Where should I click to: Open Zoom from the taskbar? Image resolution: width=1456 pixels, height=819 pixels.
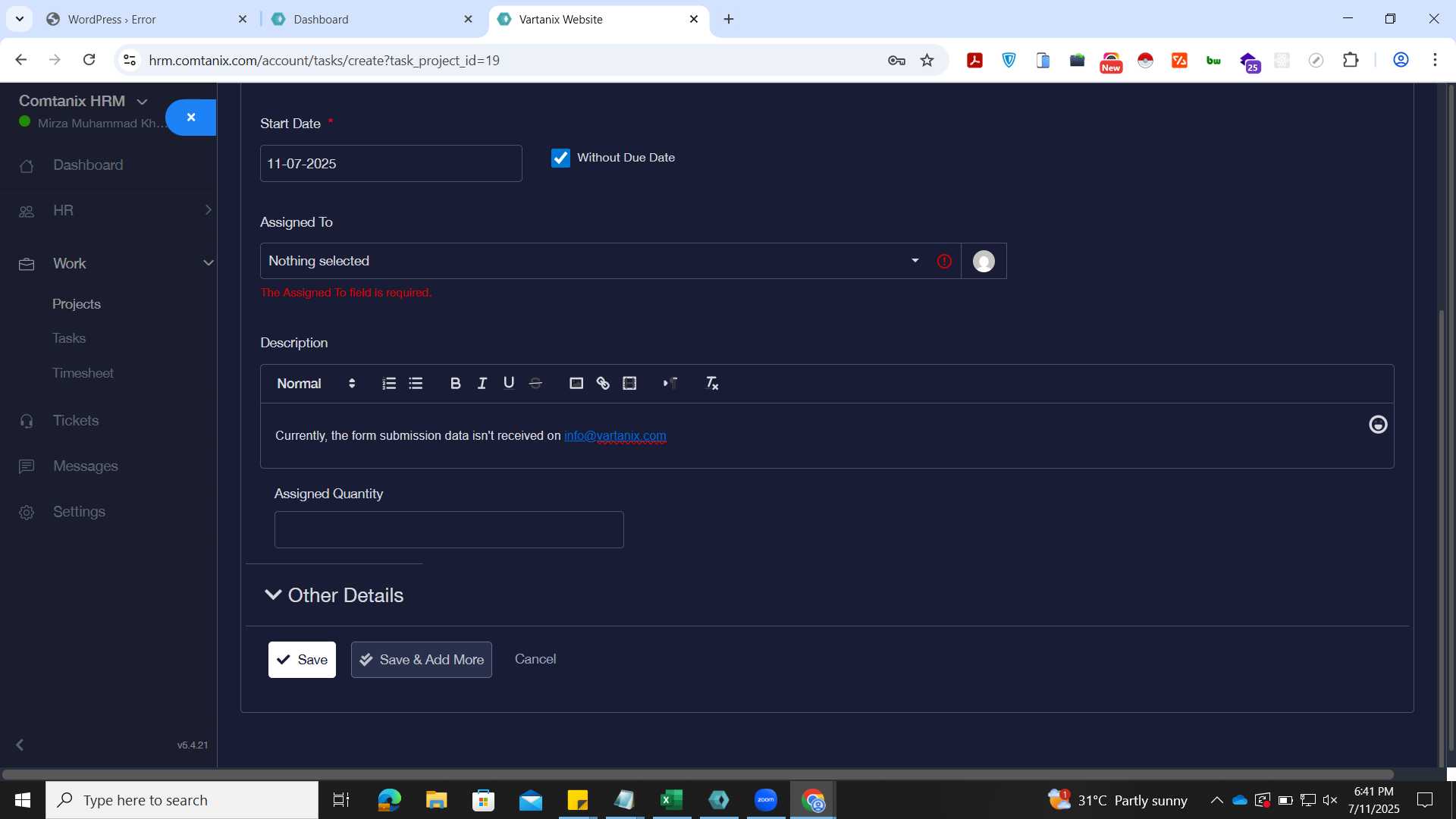click(x=766, y=800)
